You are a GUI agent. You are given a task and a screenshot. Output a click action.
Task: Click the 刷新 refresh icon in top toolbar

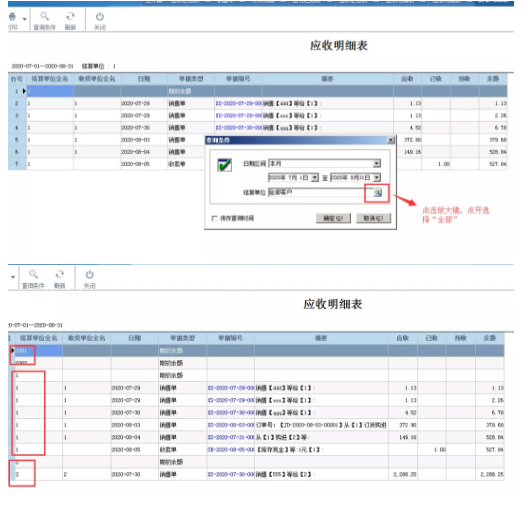(x=70, y=16)
